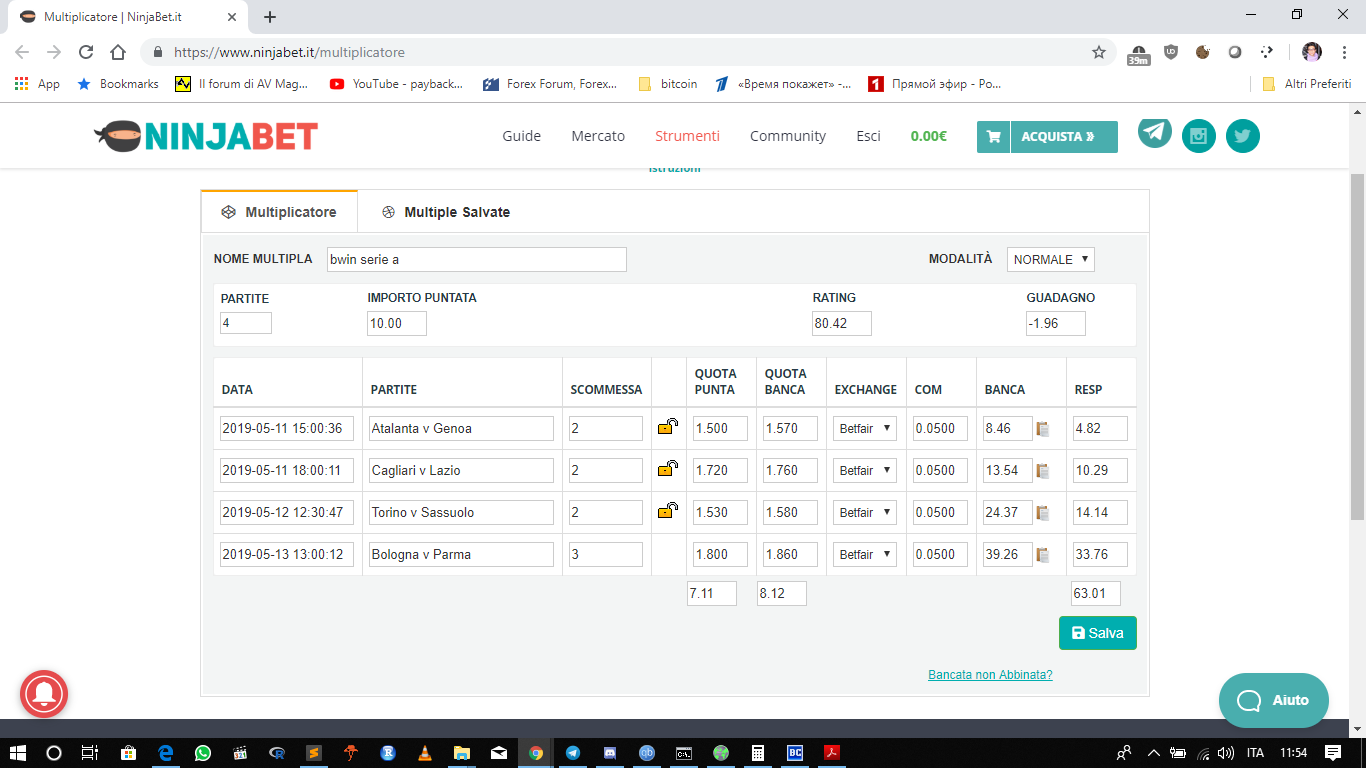The width and height of the screenshot is (1366, 768).
Task: Reload the page in Chrome
Action: point(86,52)
